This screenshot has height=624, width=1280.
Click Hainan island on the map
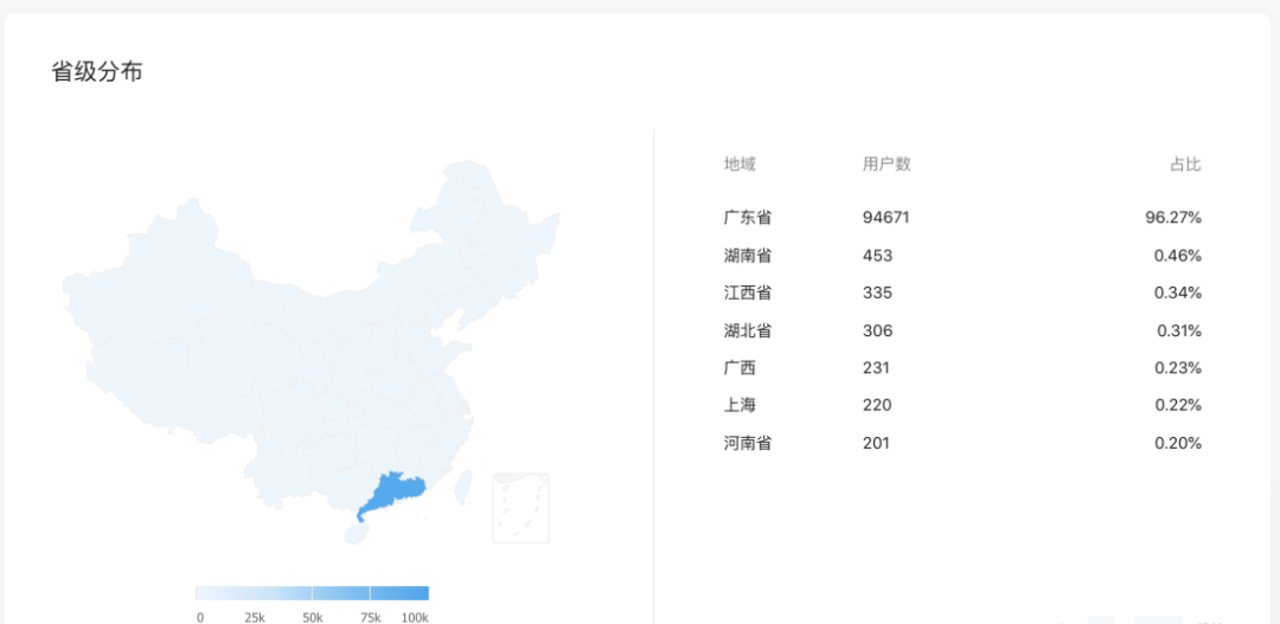(356, 534)
